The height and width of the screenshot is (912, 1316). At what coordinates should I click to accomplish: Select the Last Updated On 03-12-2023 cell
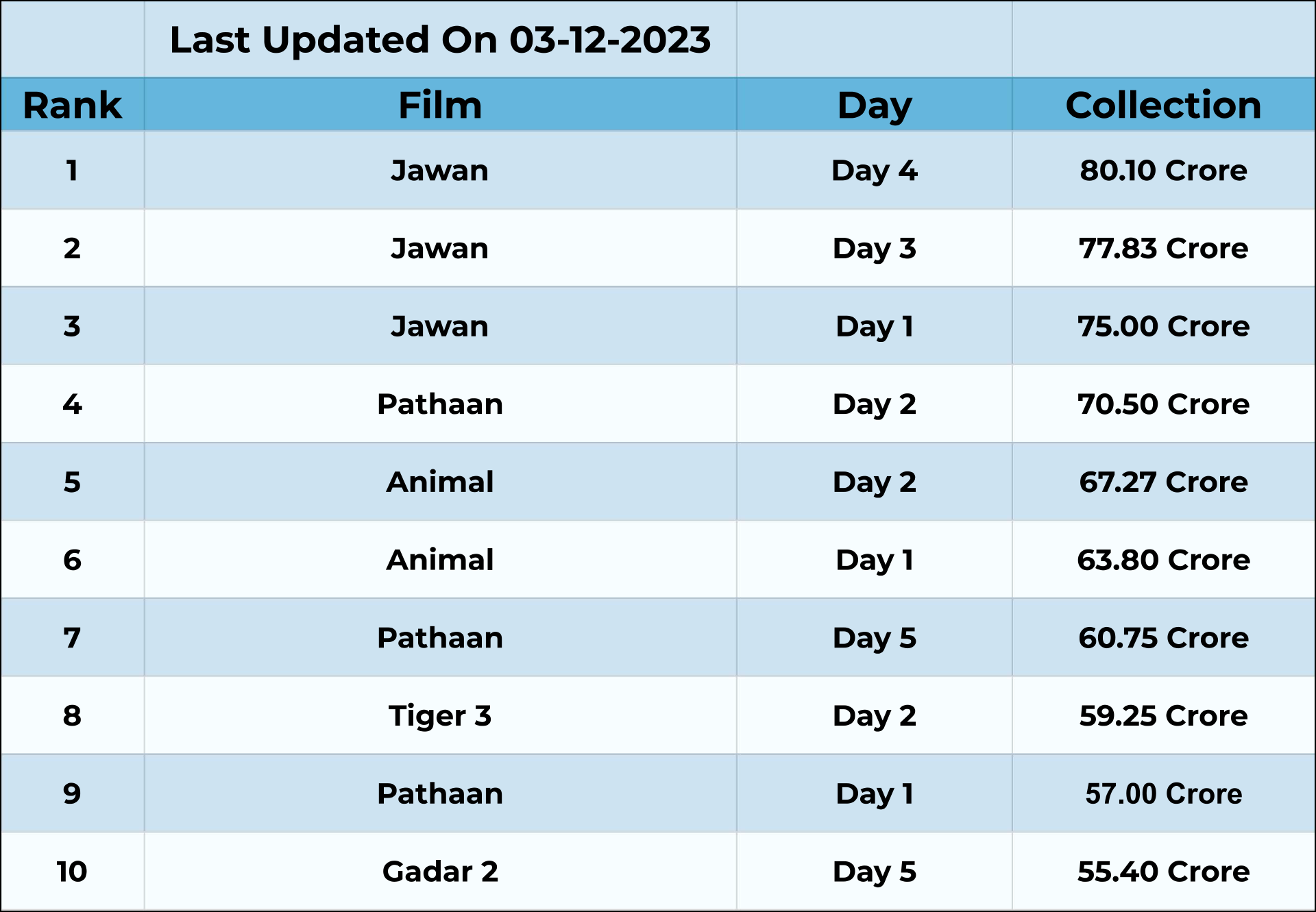coord(440,40)
